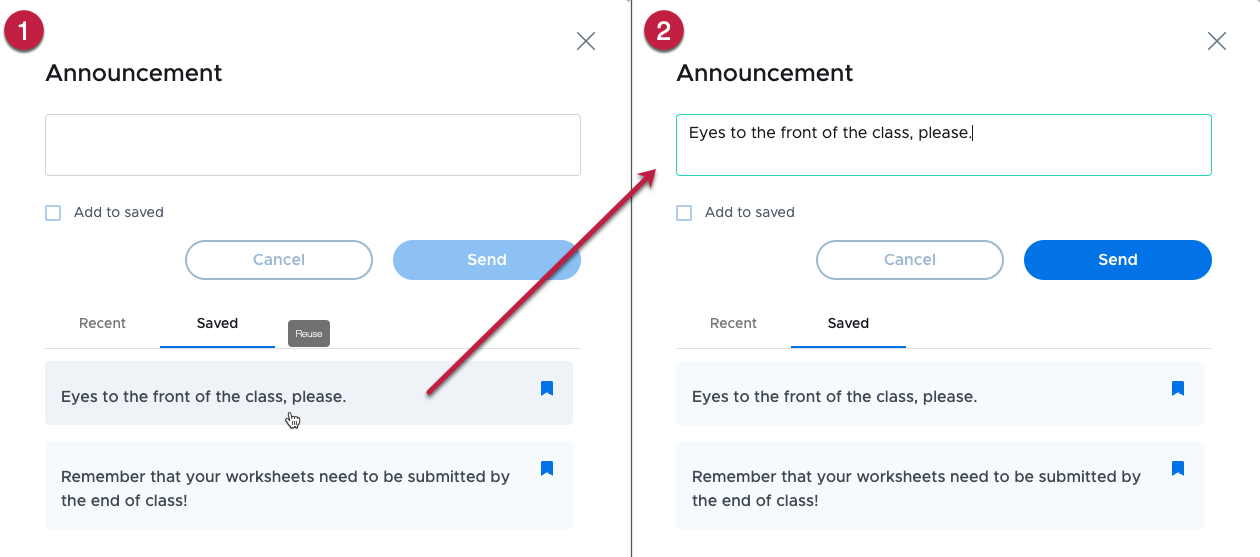Click bookmark icon on left 'Eyes to the front' message
Screen dimensions: 1260x557
tap(547, 389)
